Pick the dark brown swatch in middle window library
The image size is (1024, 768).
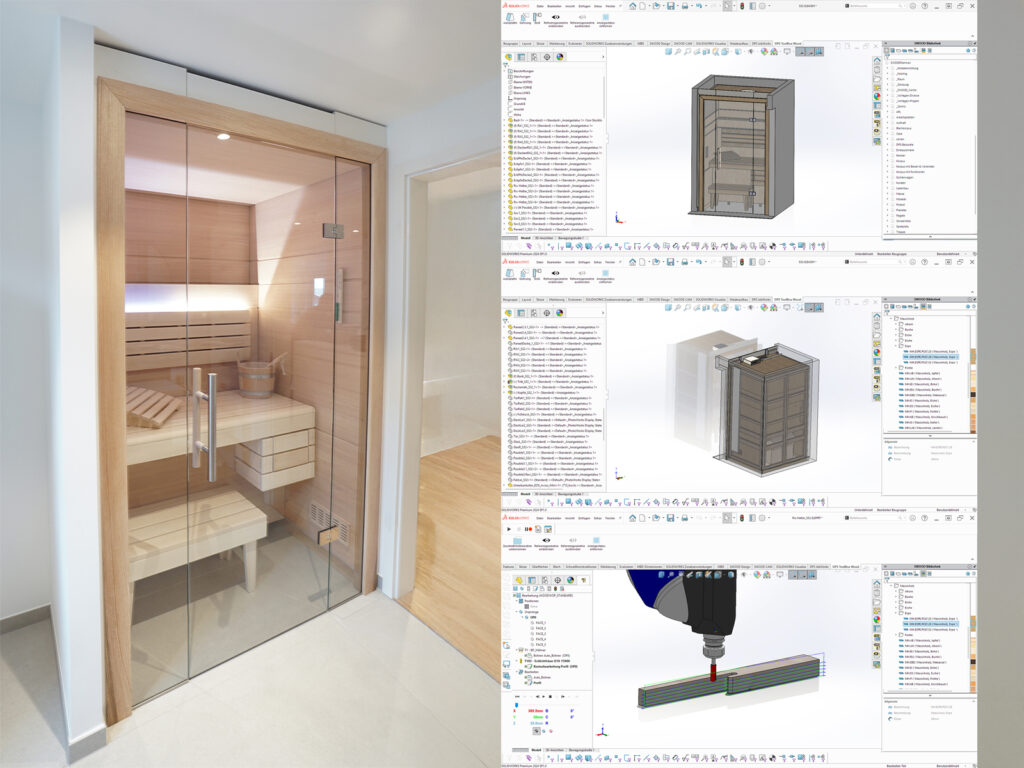pos(972,394)
